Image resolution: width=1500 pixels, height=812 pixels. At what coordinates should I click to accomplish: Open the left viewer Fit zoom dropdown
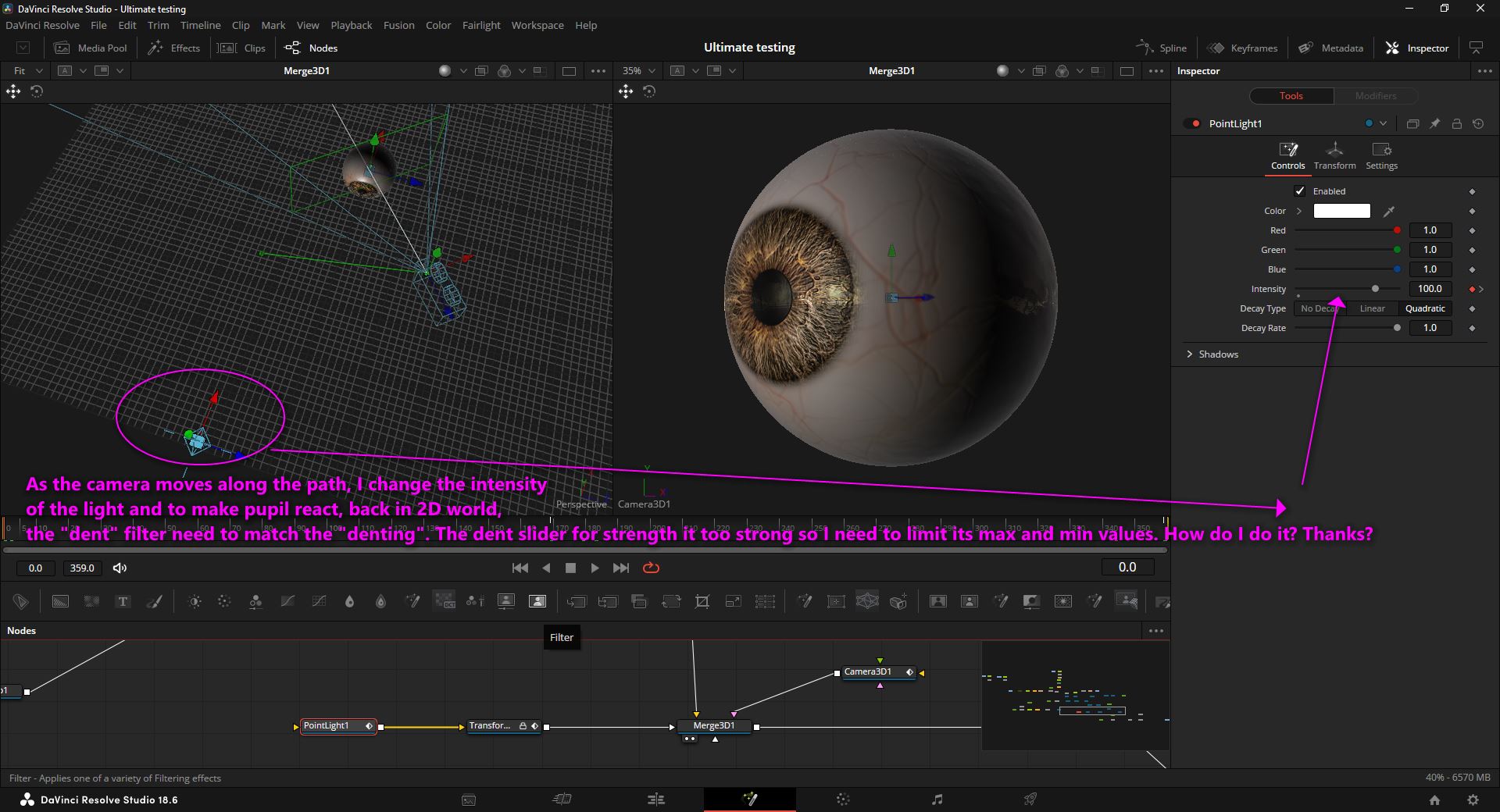tap(28, 70)
